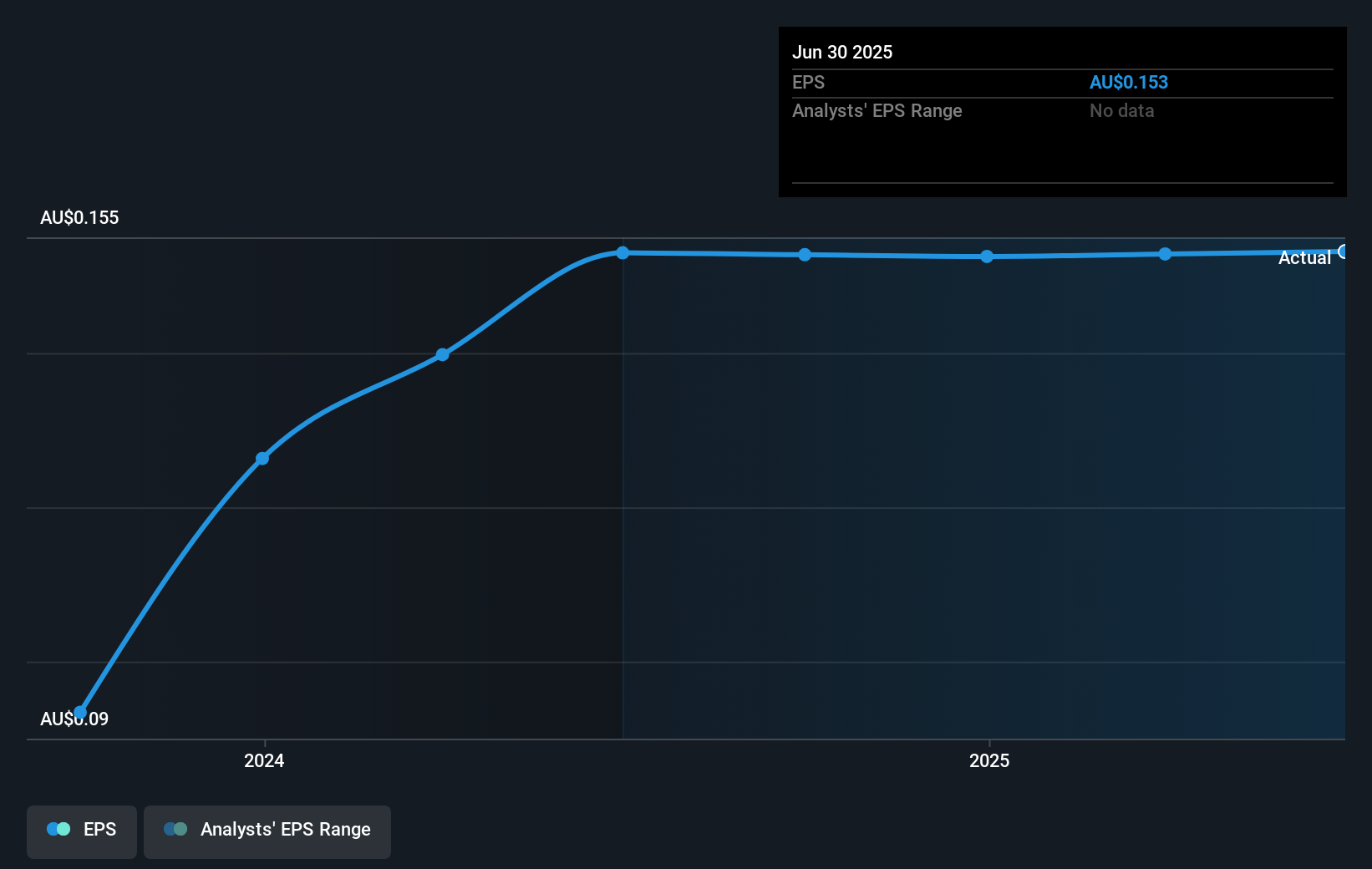The width and height of the screenshot is (1372, 869).
Task: Click the Actual label on chart
Action: point(1304,257)
